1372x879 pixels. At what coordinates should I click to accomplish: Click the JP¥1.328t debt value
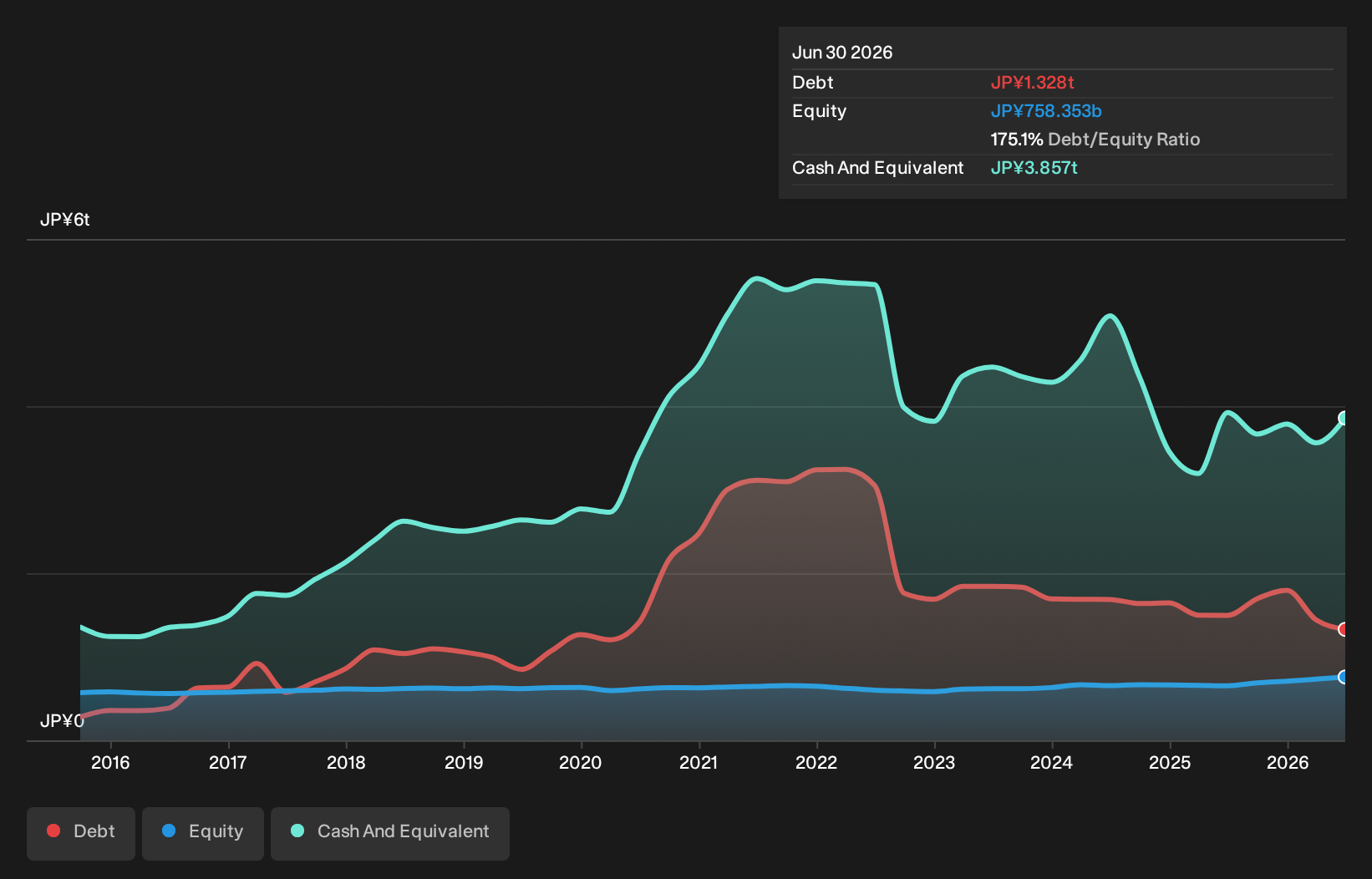point(1033,83)
